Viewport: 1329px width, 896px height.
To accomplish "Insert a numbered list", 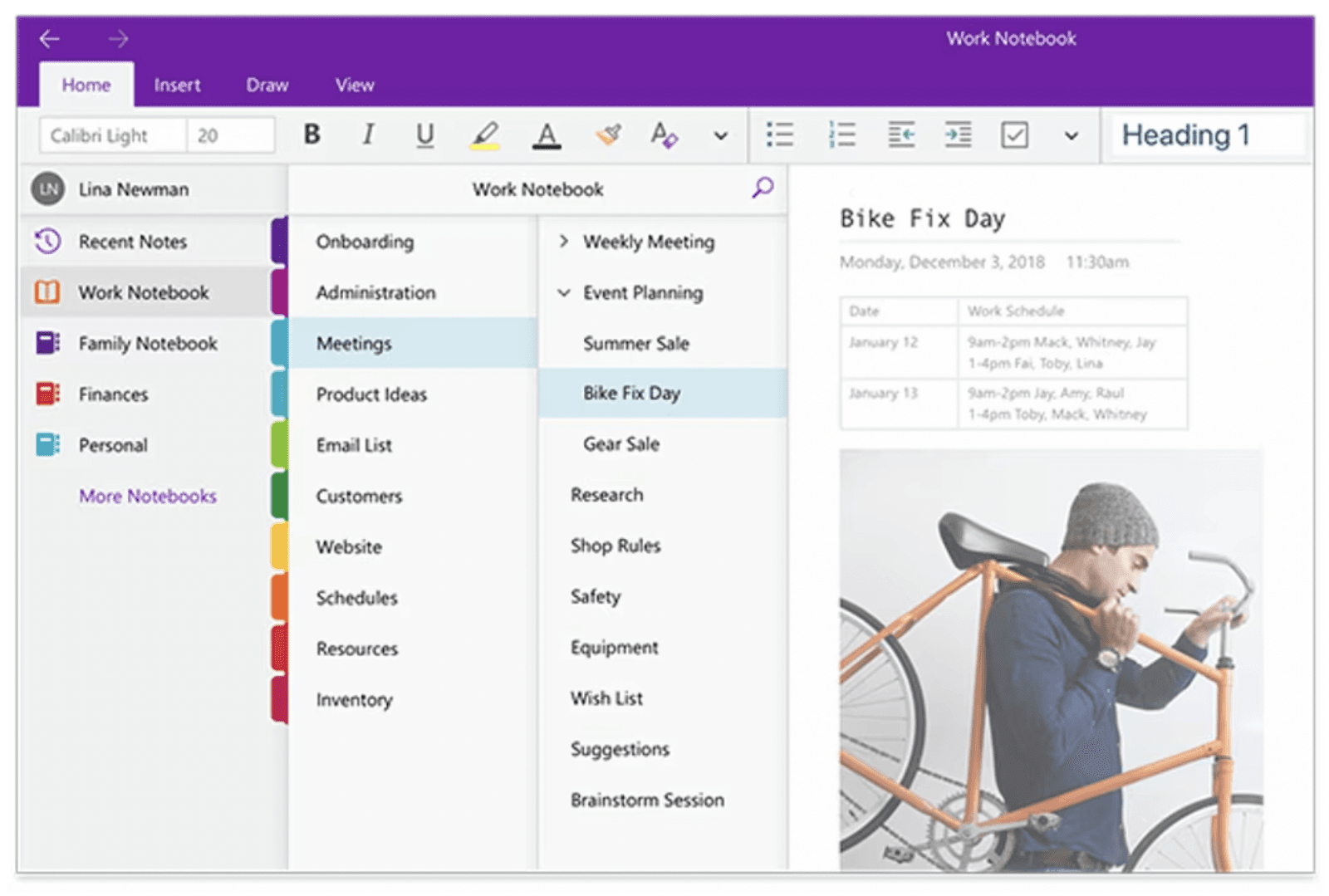I will [841, 135].
